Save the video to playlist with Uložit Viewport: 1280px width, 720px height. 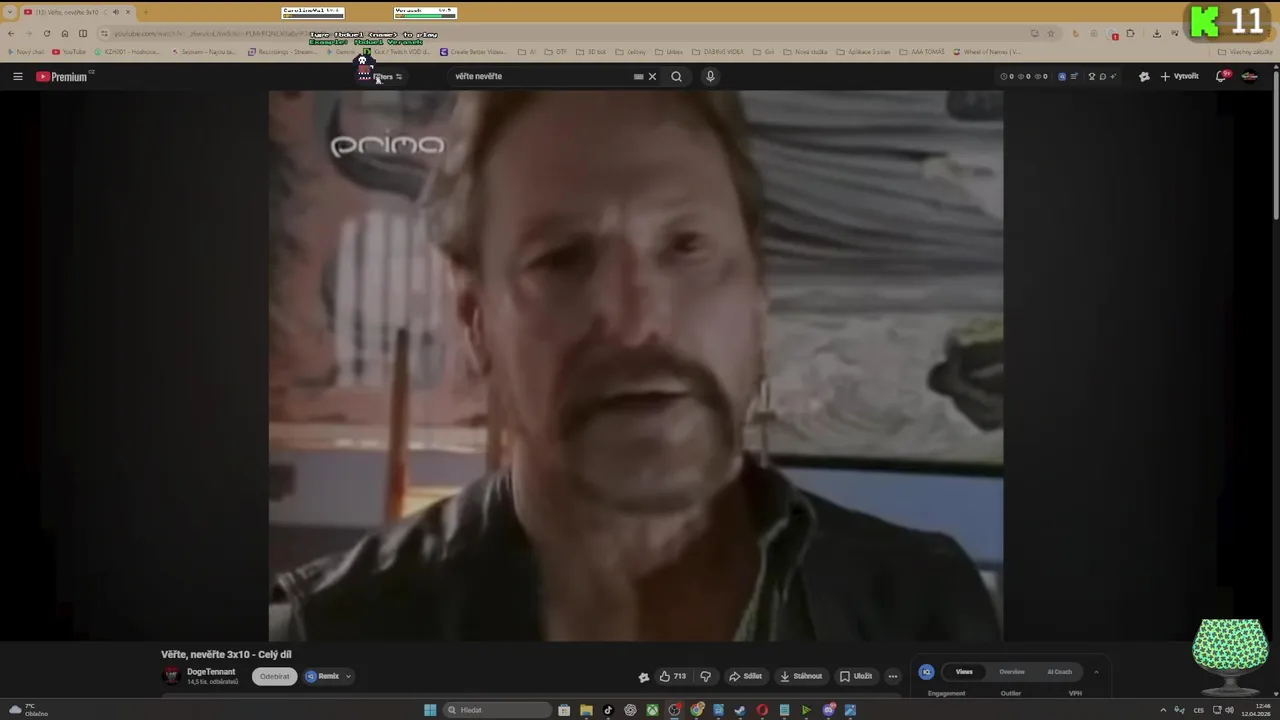[856, 676]
